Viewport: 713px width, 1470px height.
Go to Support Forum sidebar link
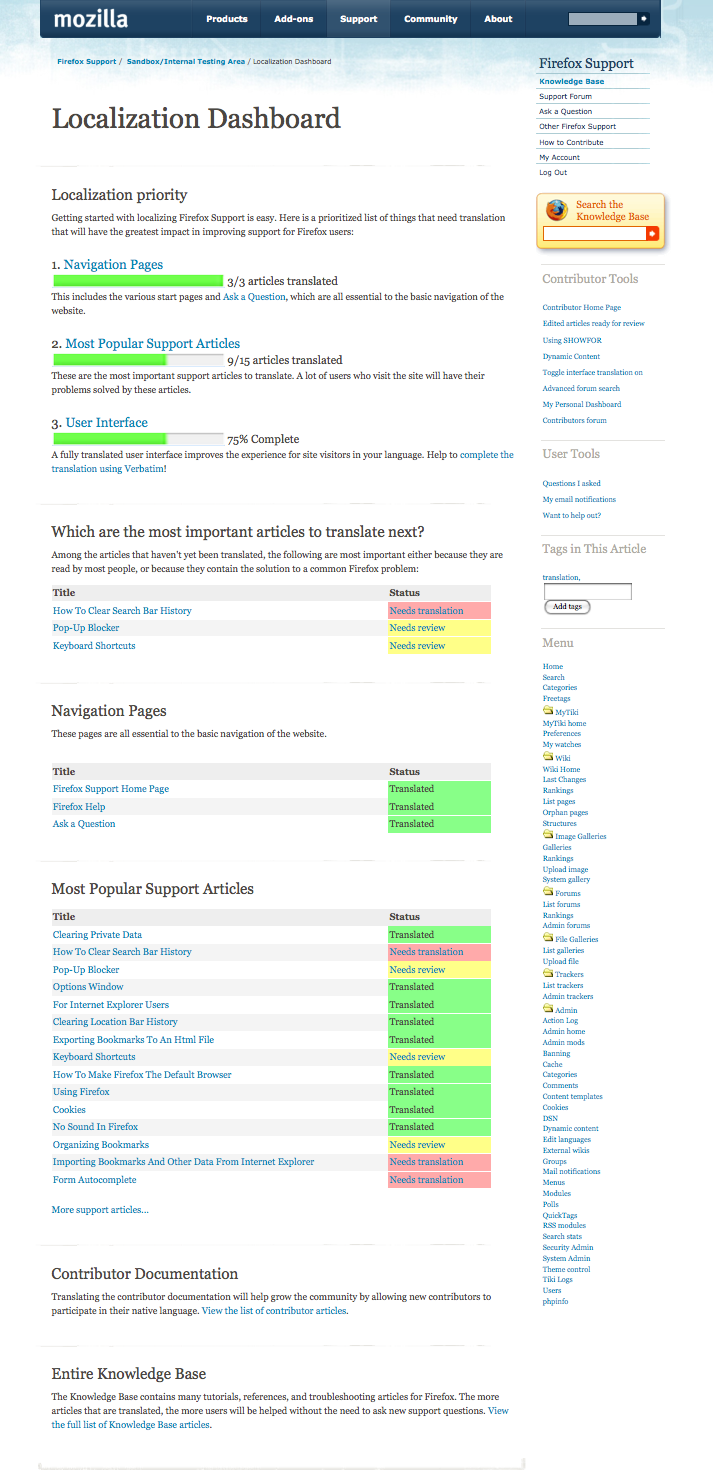point(565,97)
